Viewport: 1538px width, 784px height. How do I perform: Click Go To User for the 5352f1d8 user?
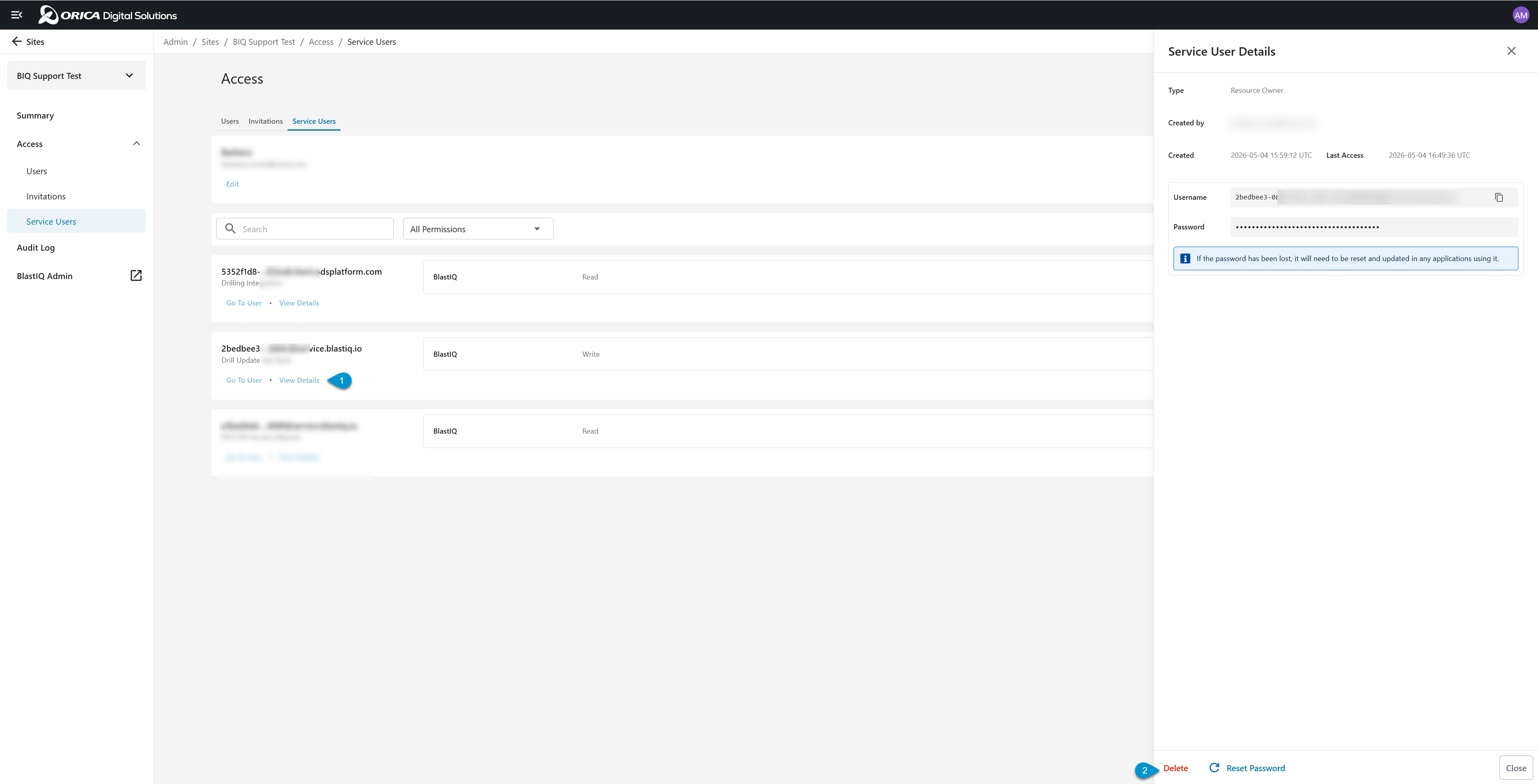coord(244,303)
